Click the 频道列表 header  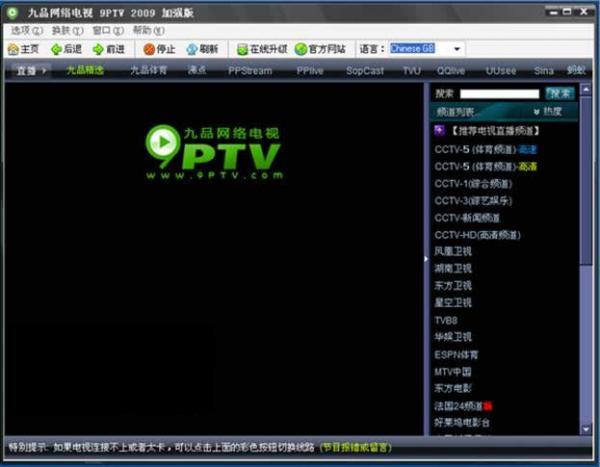455,112
